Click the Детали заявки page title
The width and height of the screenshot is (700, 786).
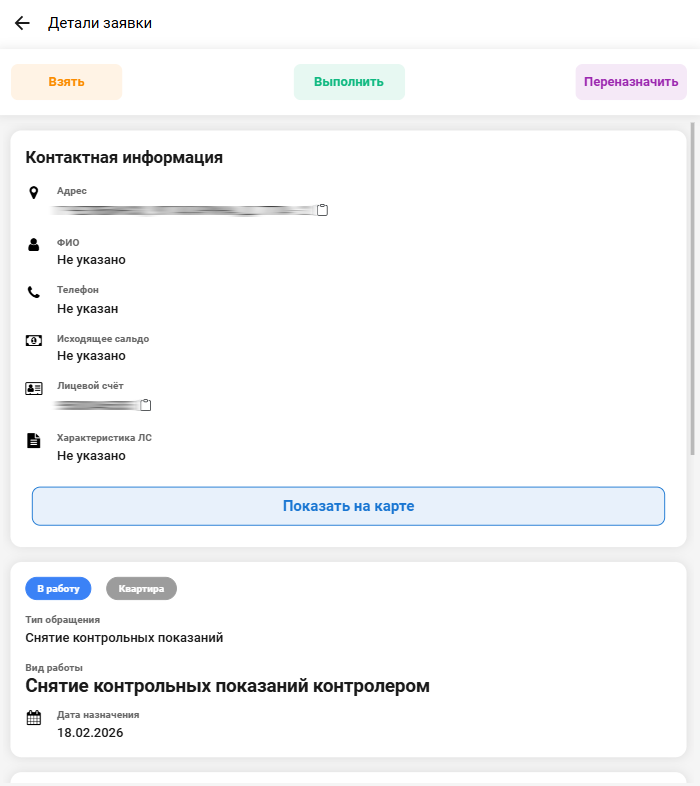pyautogui.click(x=100, y=23)
